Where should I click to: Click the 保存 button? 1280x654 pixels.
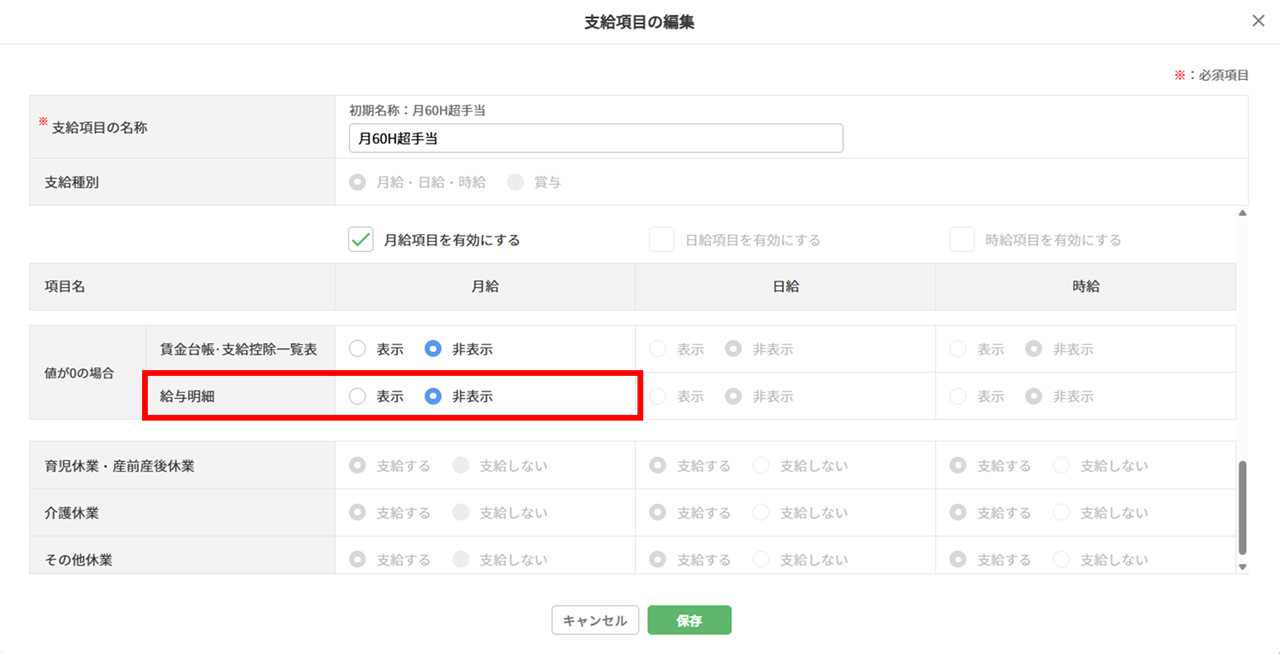coord(689,620)
